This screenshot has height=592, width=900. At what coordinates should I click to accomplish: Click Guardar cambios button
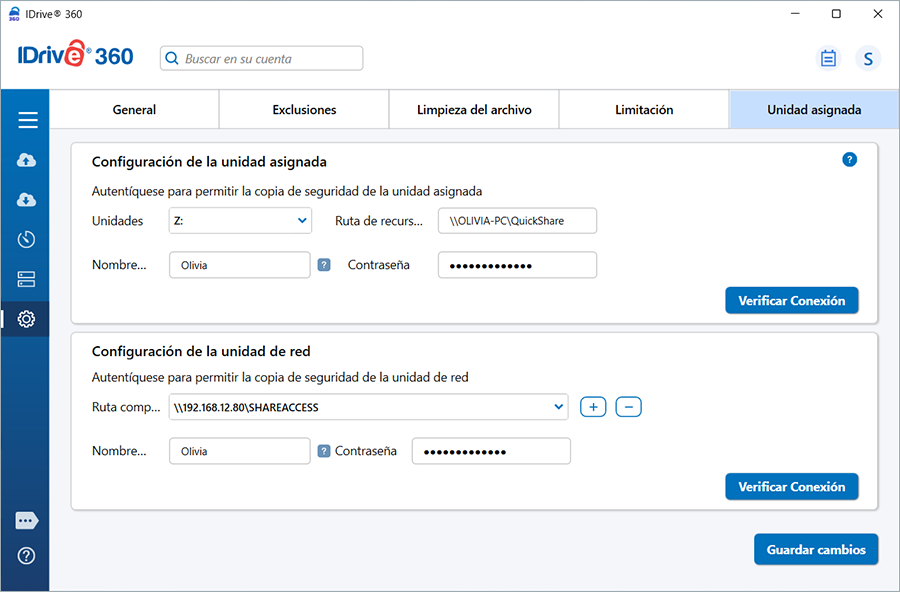816,550
